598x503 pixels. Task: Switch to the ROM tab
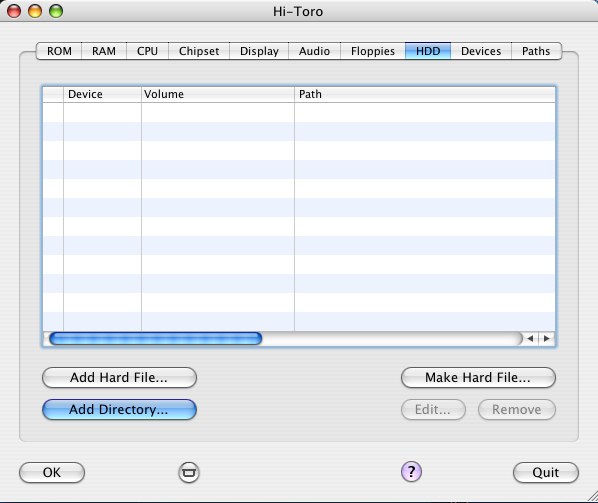click(x=59, y=51)
